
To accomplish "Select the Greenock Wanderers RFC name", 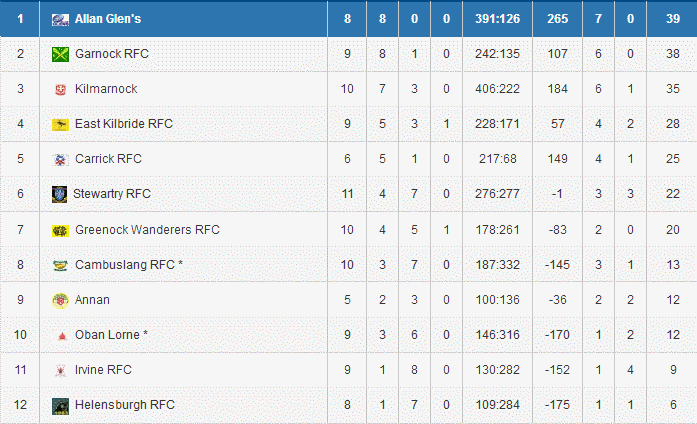I will (147, 230).
